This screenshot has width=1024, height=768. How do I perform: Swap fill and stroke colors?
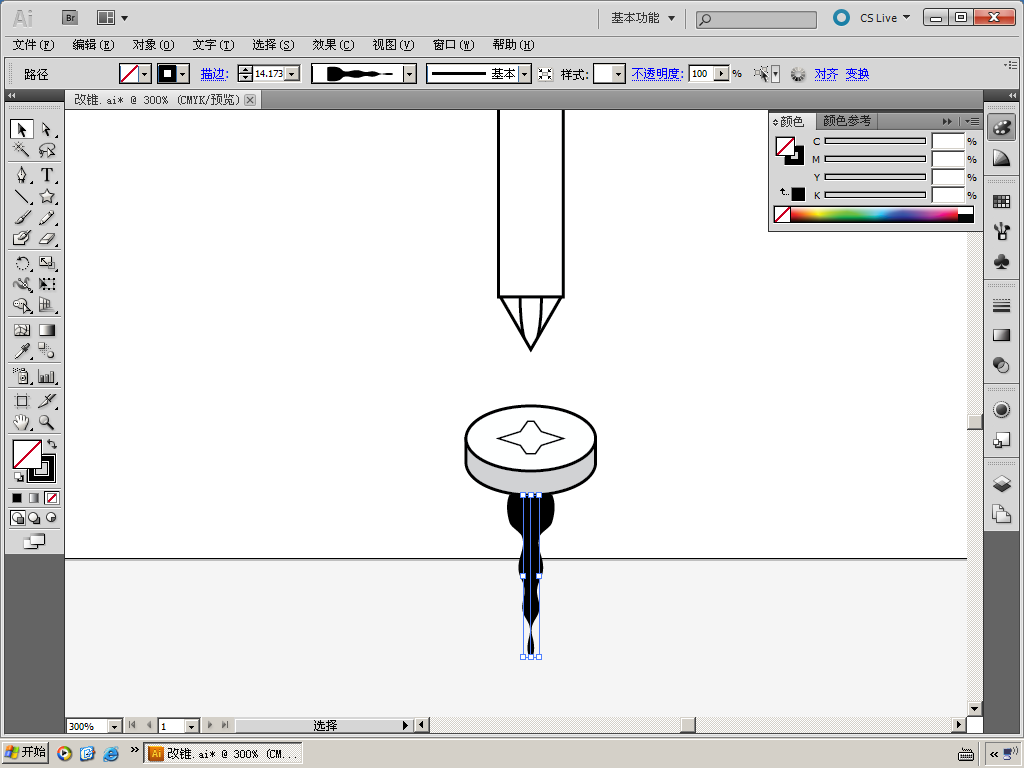pos(52,444)
